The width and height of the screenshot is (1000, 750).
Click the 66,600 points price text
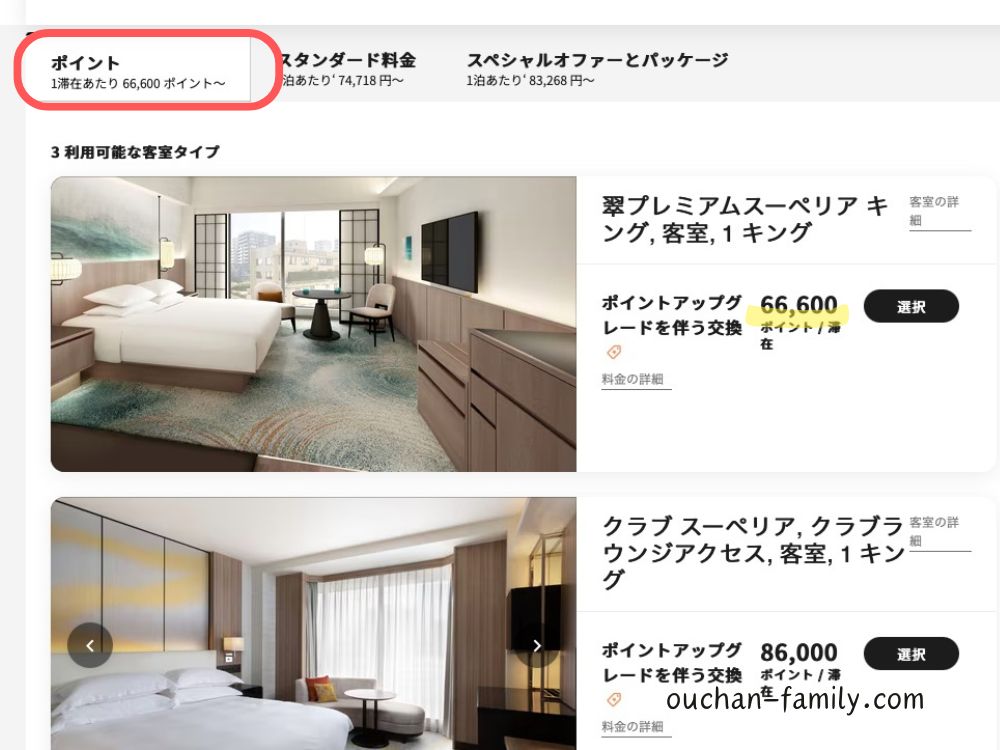pyautogui.click(x=798, y=305)
